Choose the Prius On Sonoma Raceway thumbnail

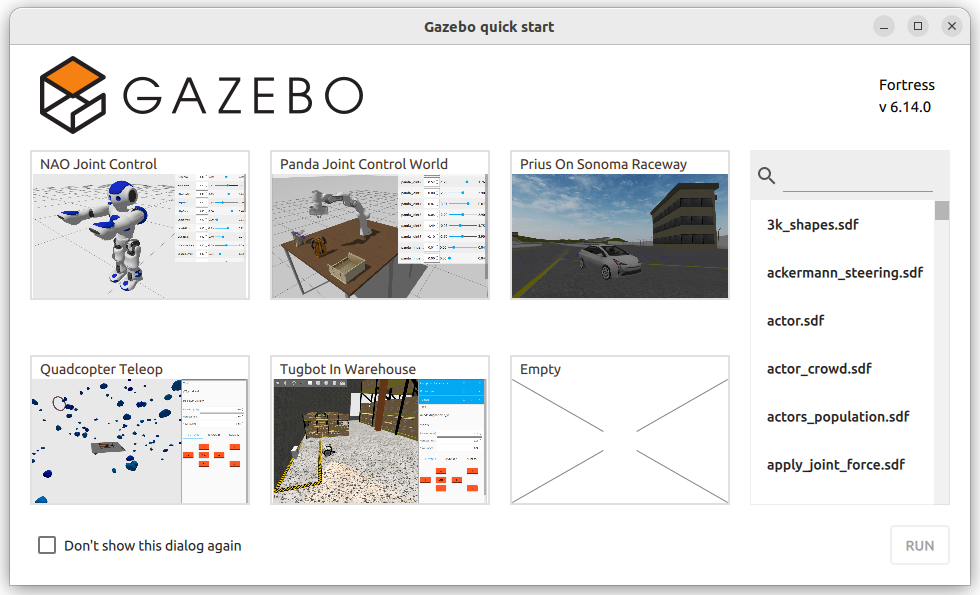click(620, 235)
